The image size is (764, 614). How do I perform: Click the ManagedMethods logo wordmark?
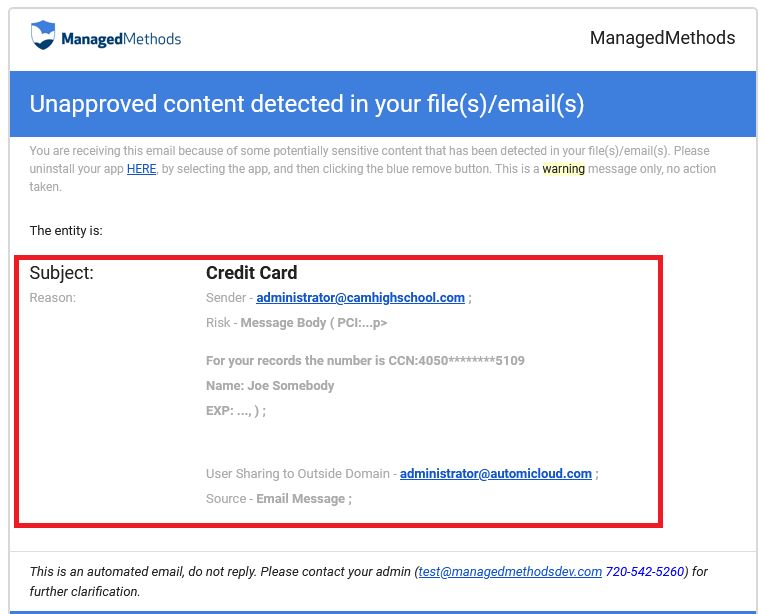pos(120,39)
